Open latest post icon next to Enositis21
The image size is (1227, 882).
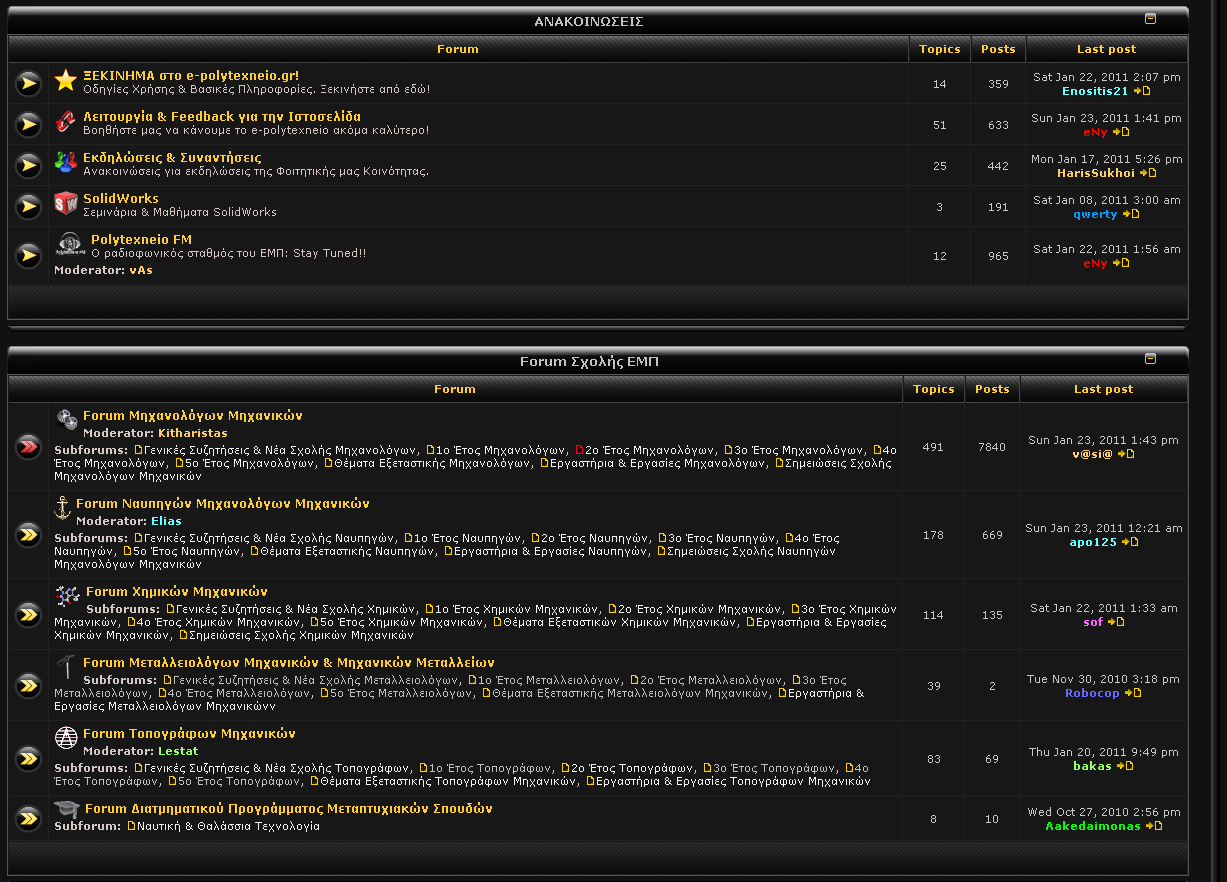click(x=1142, y=91)
